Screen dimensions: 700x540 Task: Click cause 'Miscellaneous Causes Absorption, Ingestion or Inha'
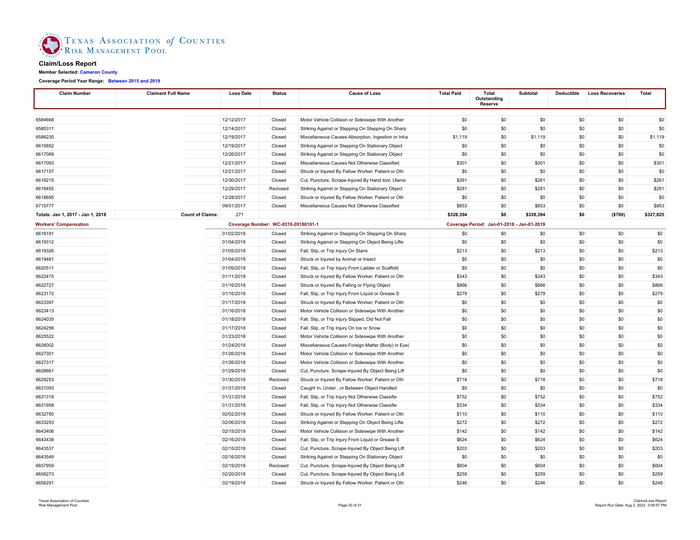(354, 137)
